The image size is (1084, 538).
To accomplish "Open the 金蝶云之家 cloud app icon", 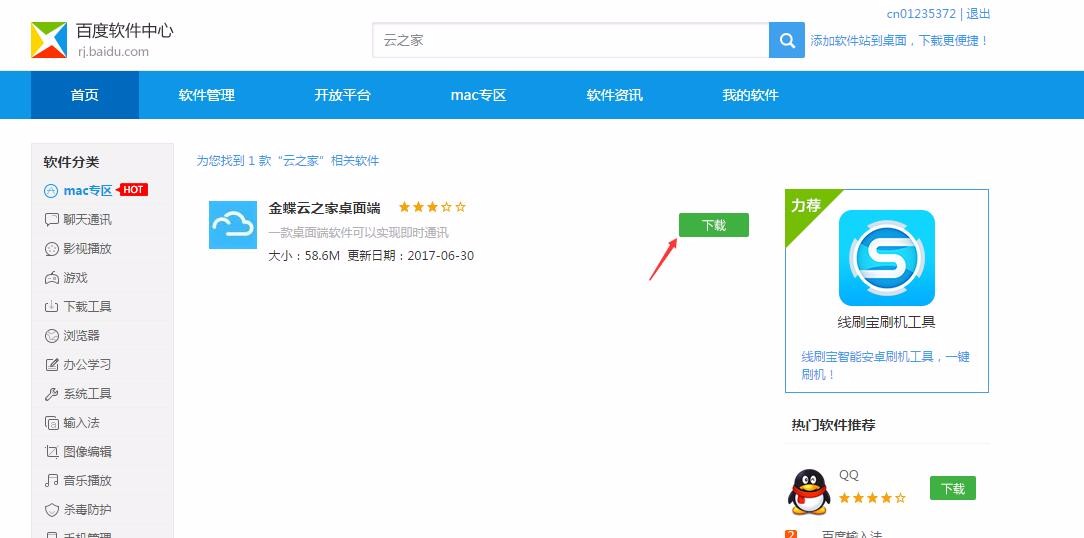I will point(233,225).
